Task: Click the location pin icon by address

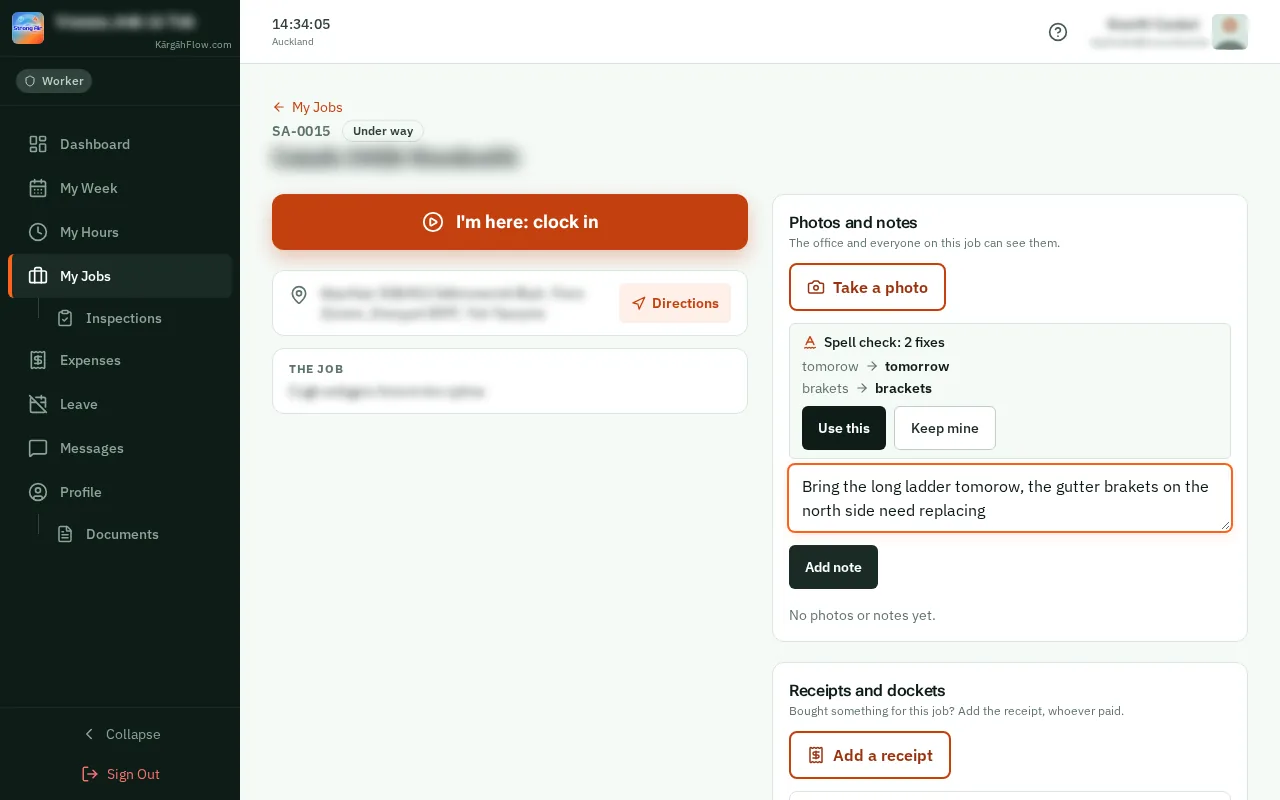Action: [298, 295]
